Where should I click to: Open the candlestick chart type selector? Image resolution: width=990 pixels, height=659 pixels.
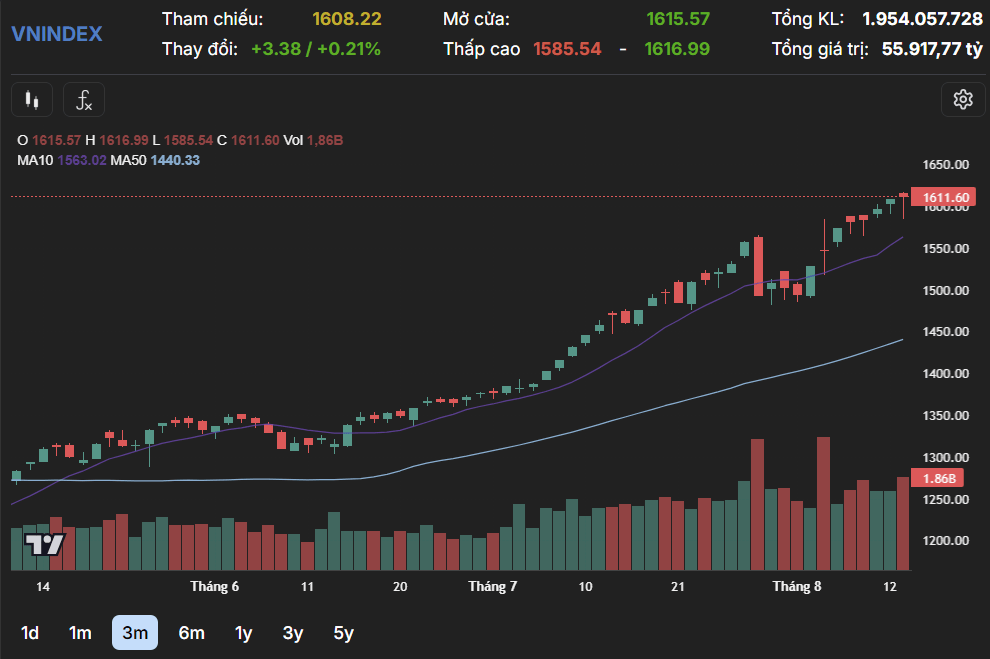(x=32, y=100)
